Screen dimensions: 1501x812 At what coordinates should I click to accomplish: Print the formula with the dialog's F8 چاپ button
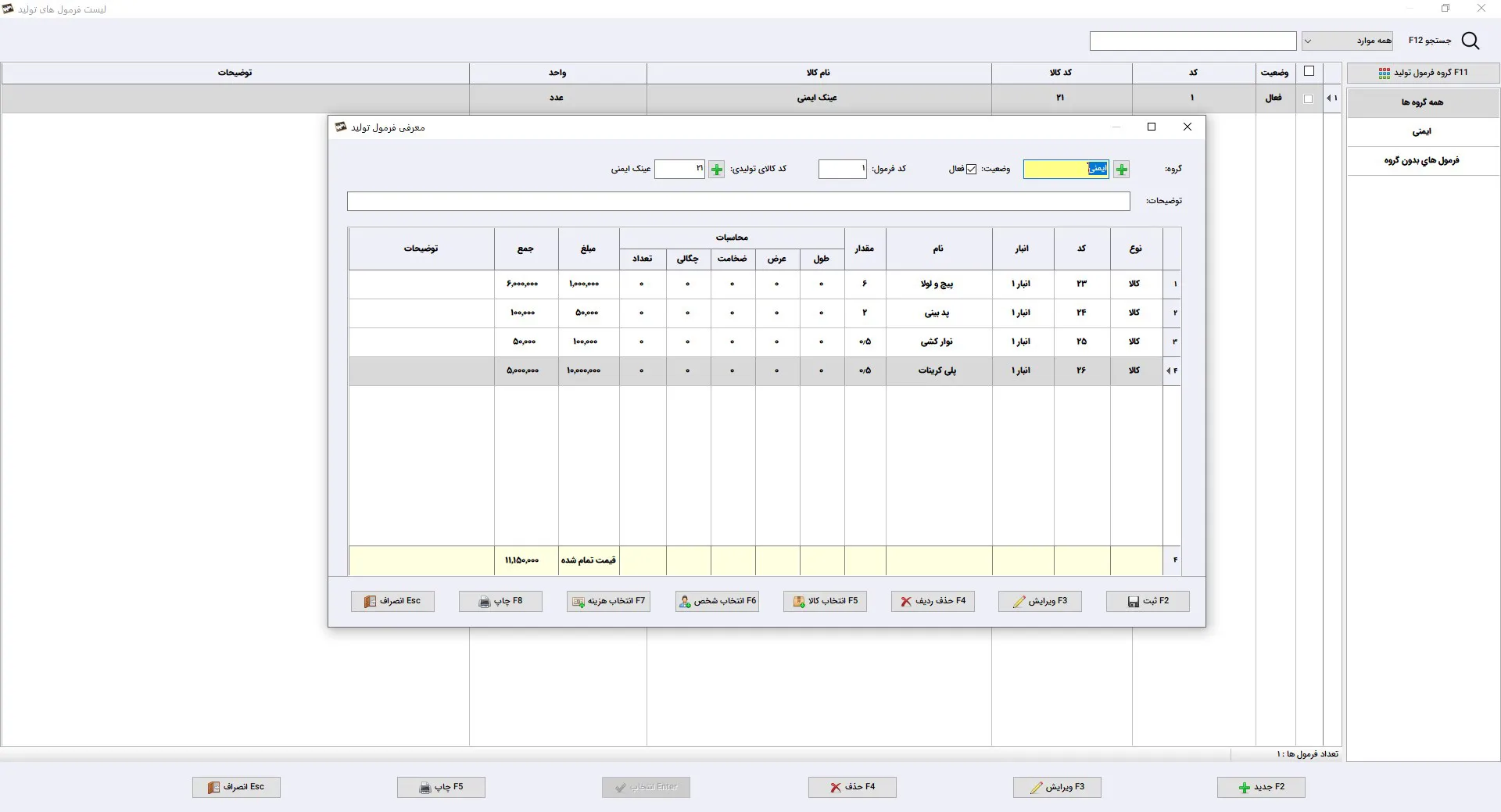(500, 601)
